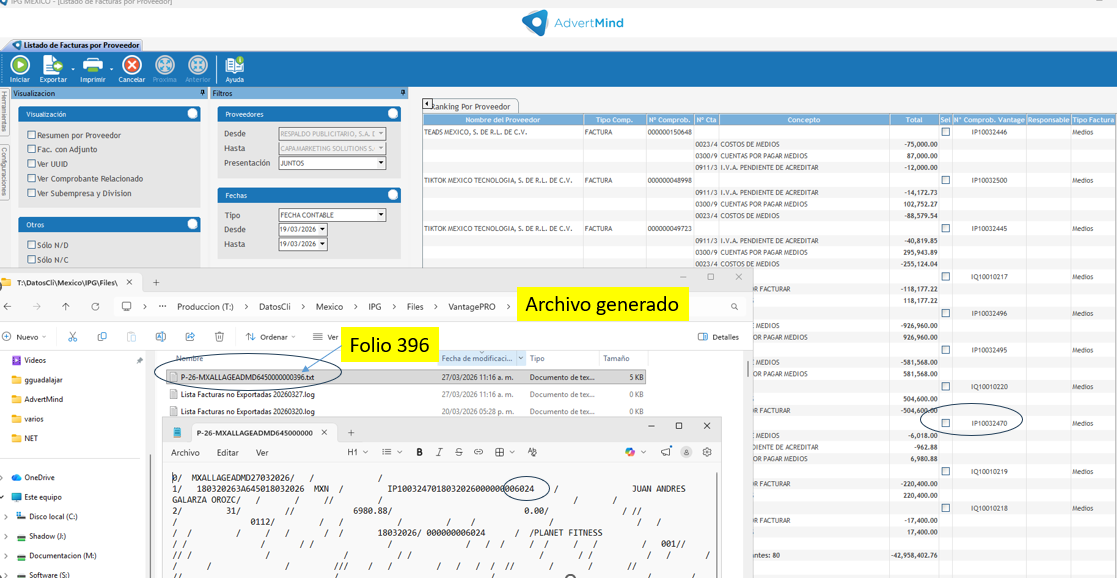Pin the Visualizacion panel

point(203,93)
